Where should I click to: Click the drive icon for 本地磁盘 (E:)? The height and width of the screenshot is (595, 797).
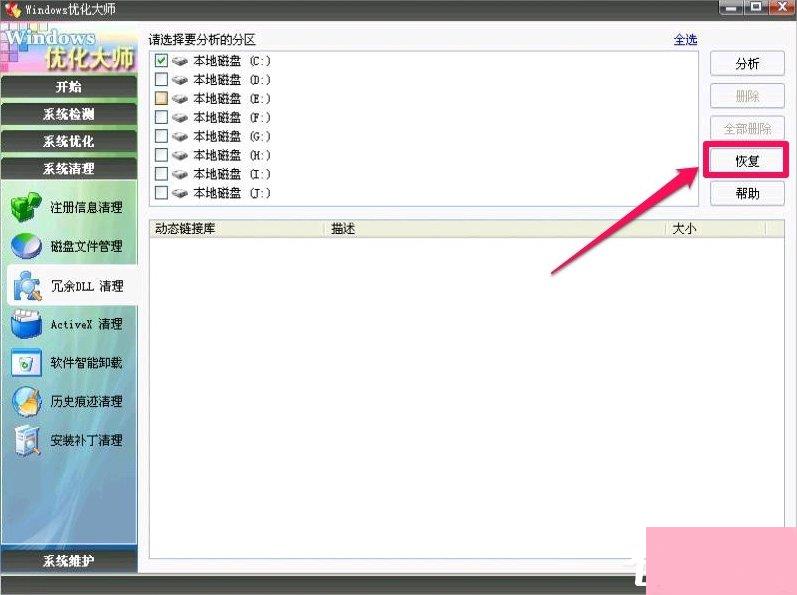coord(180,99)
